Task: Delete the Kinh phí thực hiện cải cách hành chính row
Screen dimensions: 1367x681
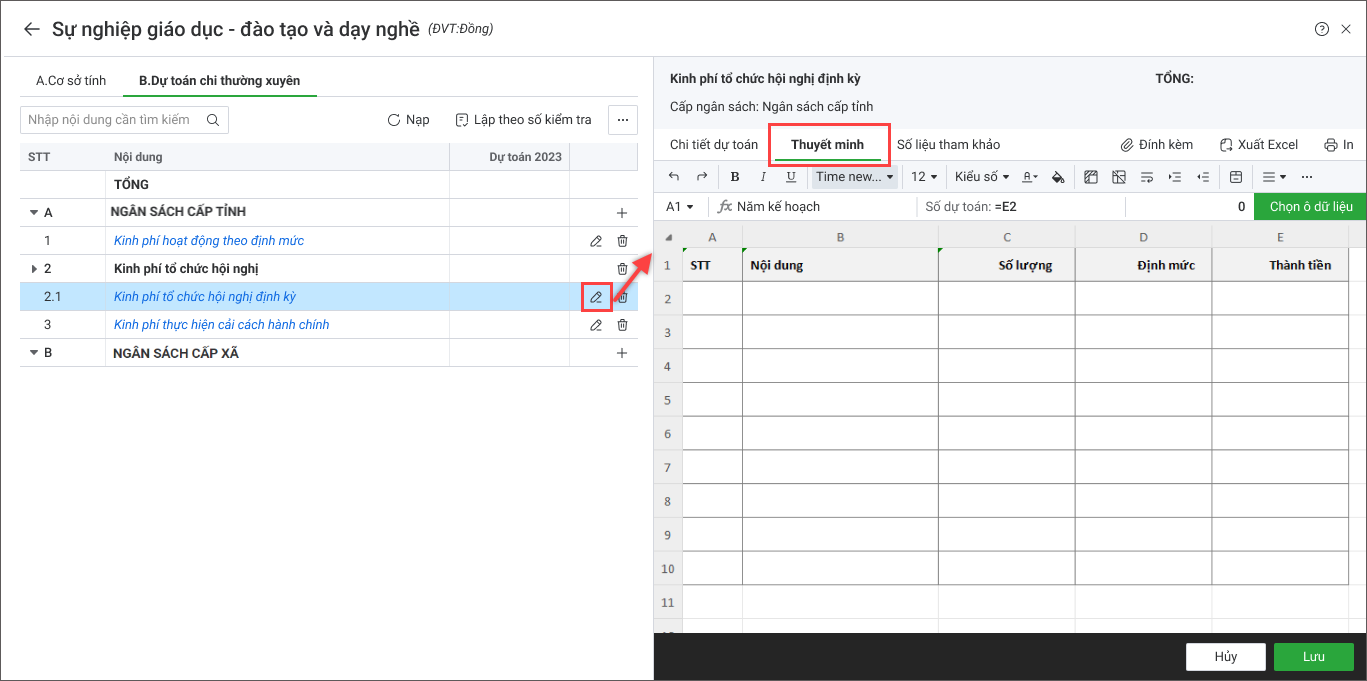Action: [x=622, y=325]
